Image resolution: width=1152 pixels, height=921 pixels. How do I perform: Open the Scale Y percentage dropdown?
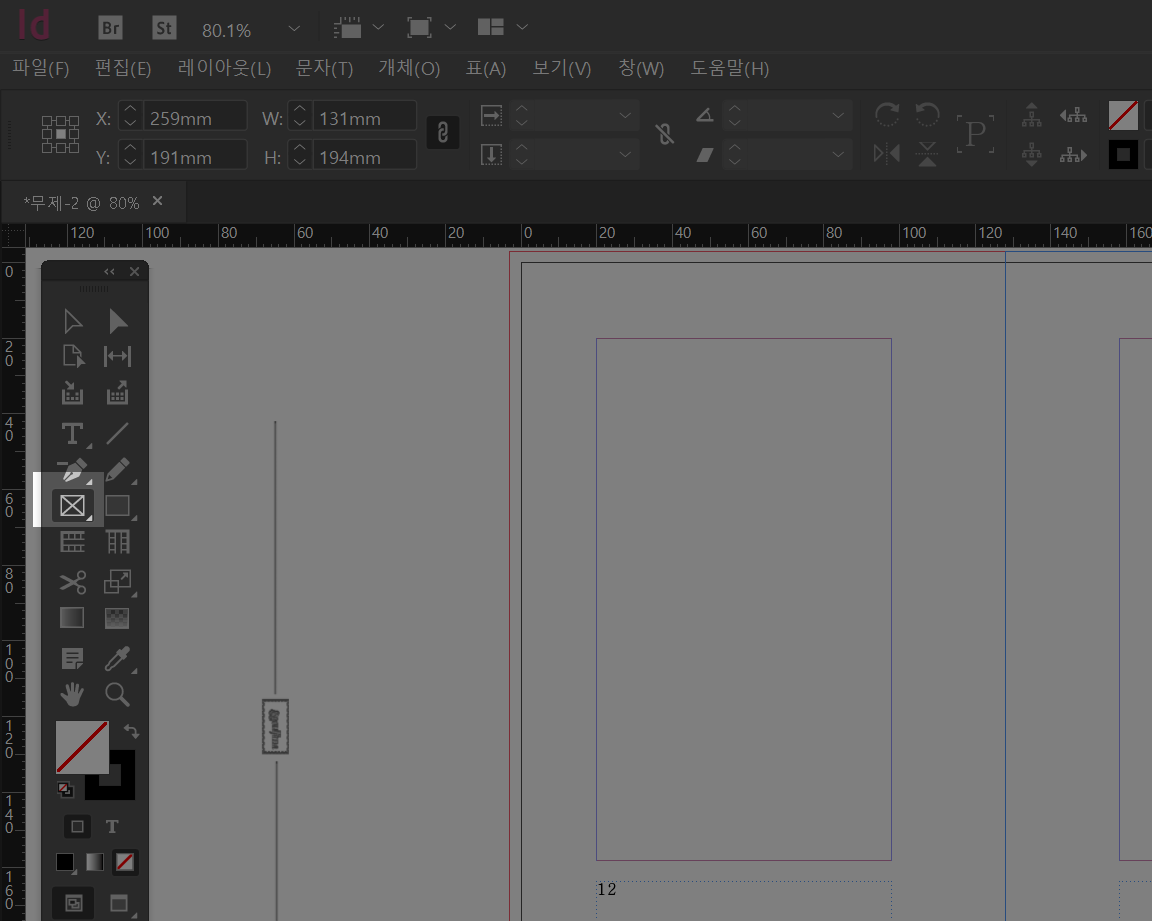[x=624, y=154]
